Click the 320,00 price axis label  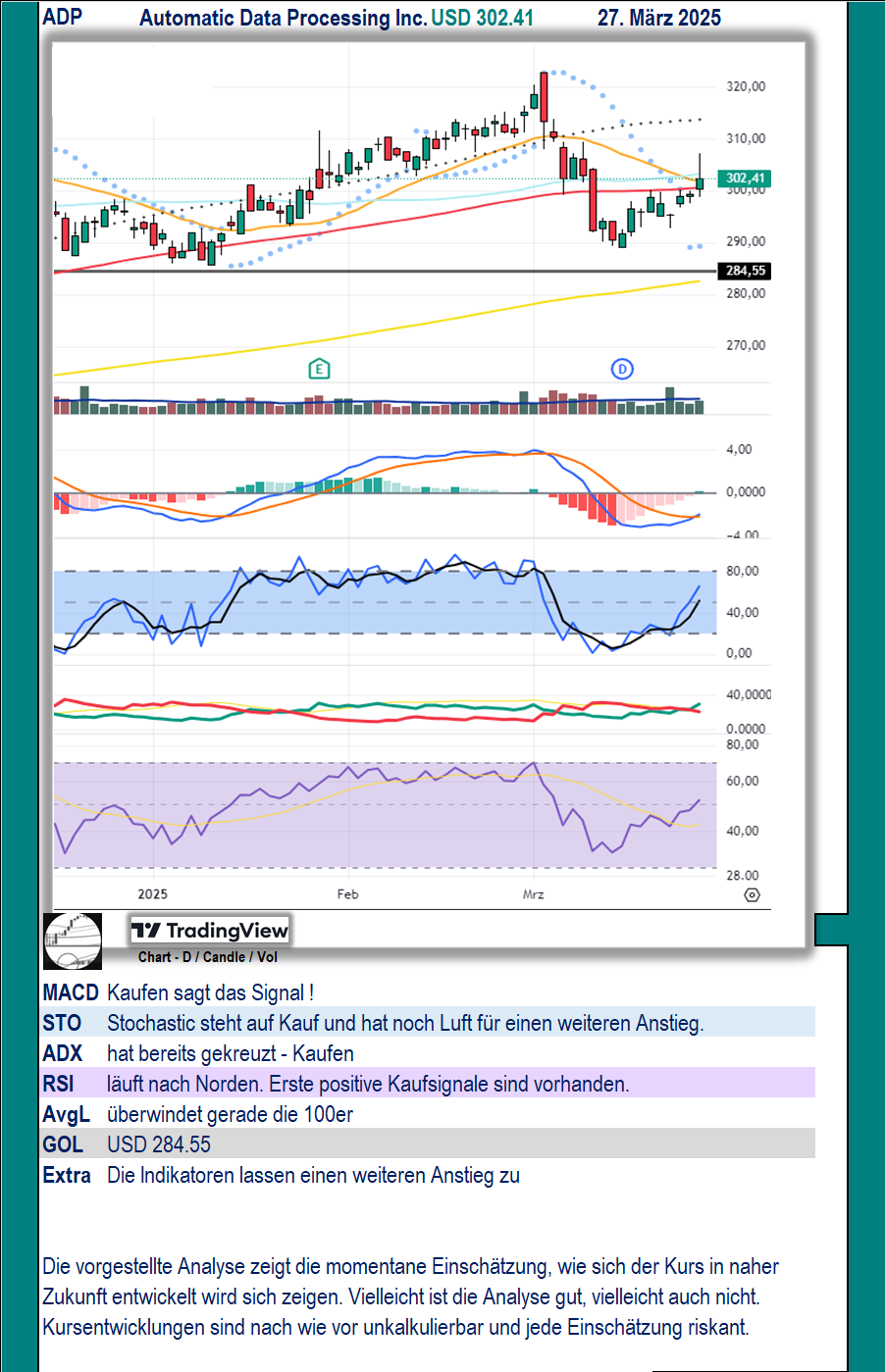746,86
